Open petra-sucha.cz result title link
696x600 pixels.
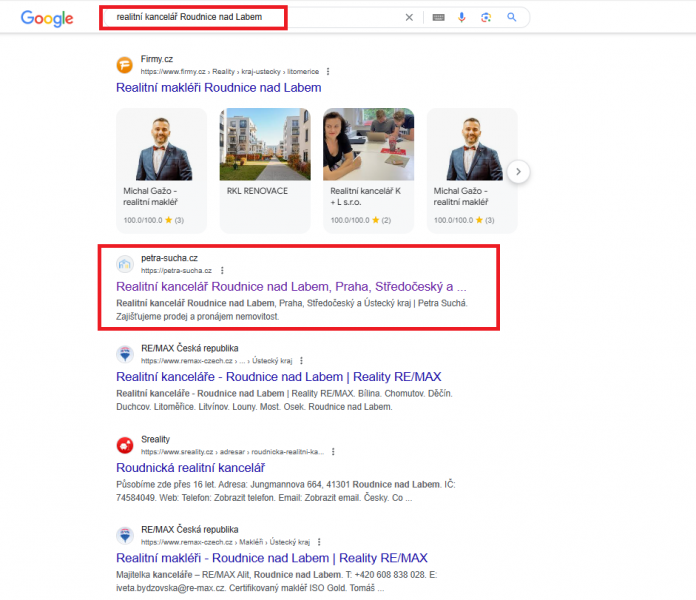point(291,287)
